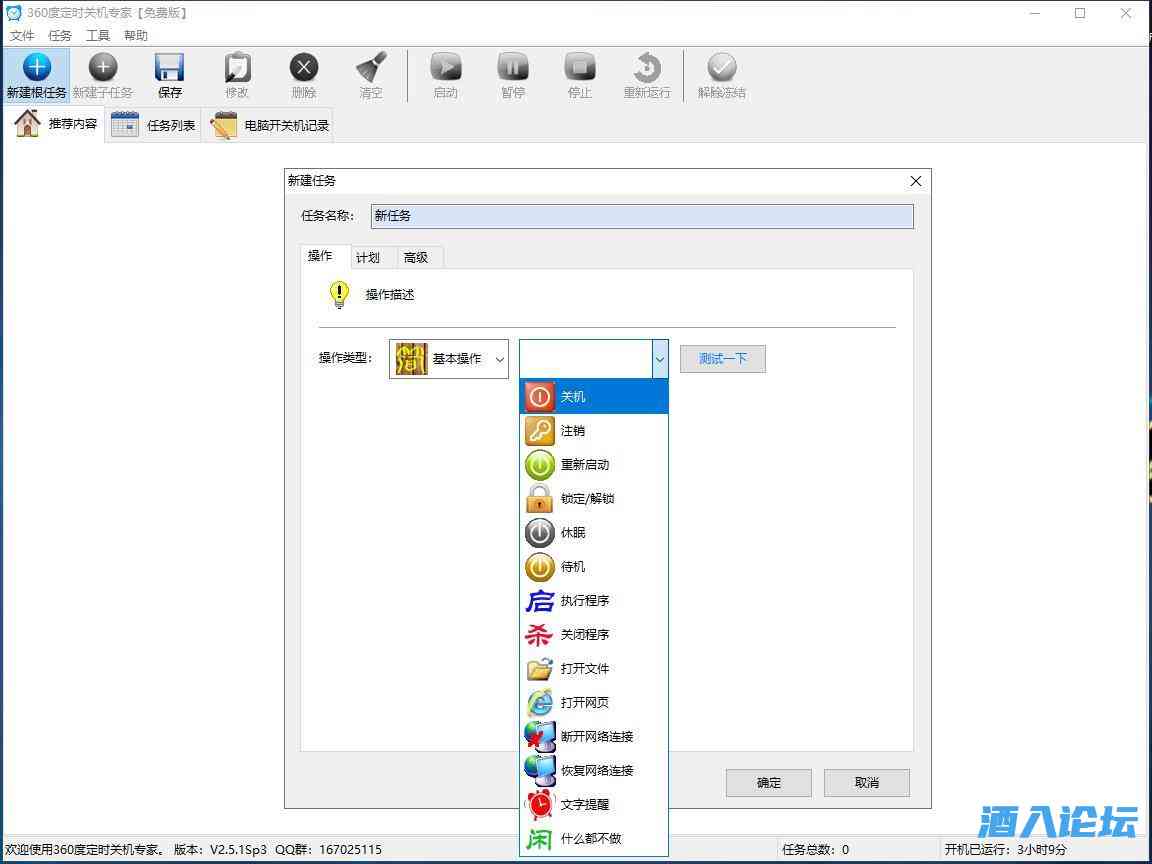Viewport: 1152px width, 864px height.
Task: Select the 关机 shutdown option
Action: (x=594, y=397)
